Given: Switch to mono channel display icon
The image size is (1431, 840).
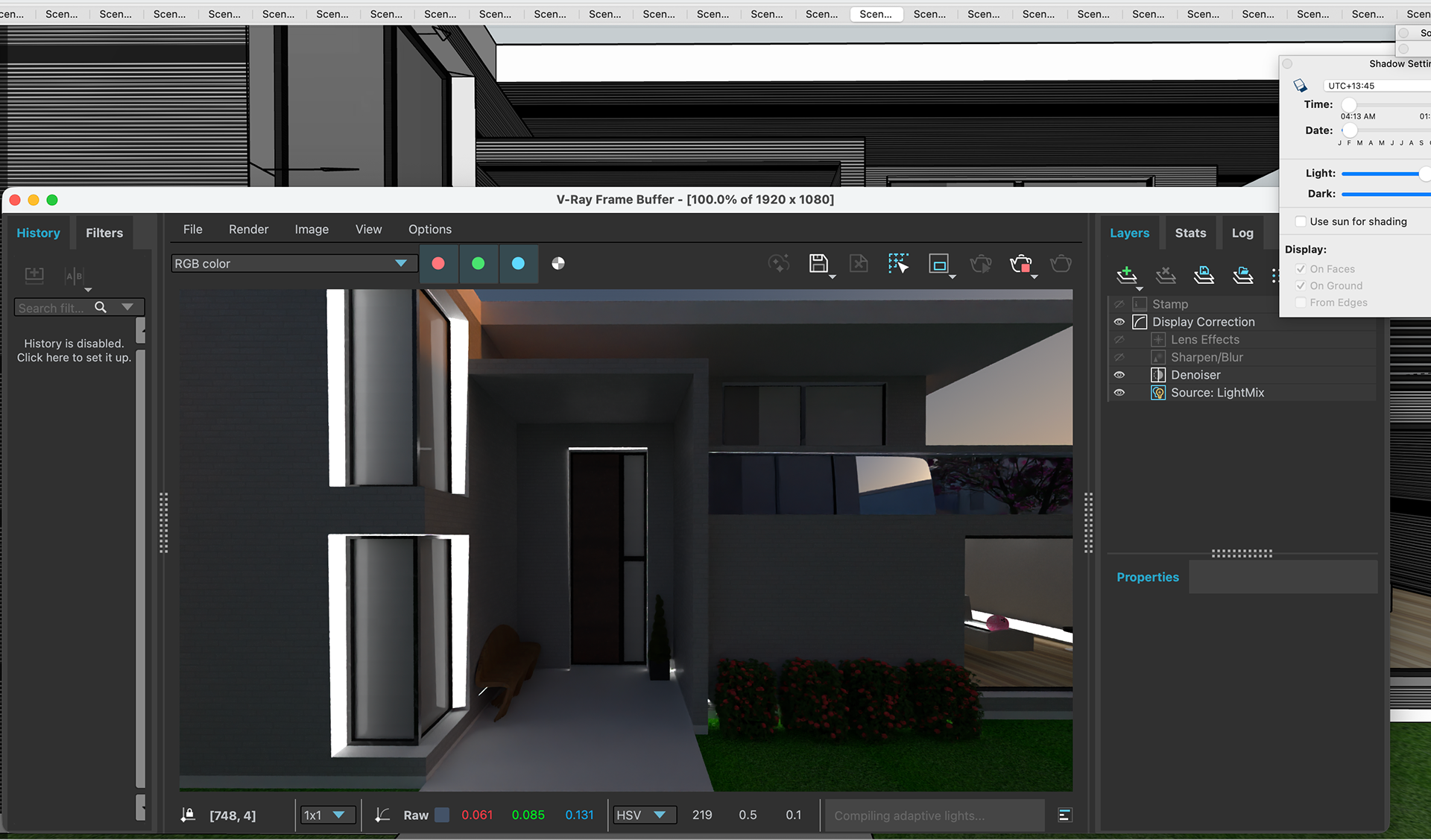Looking at the screenshot, I should 557,263.
